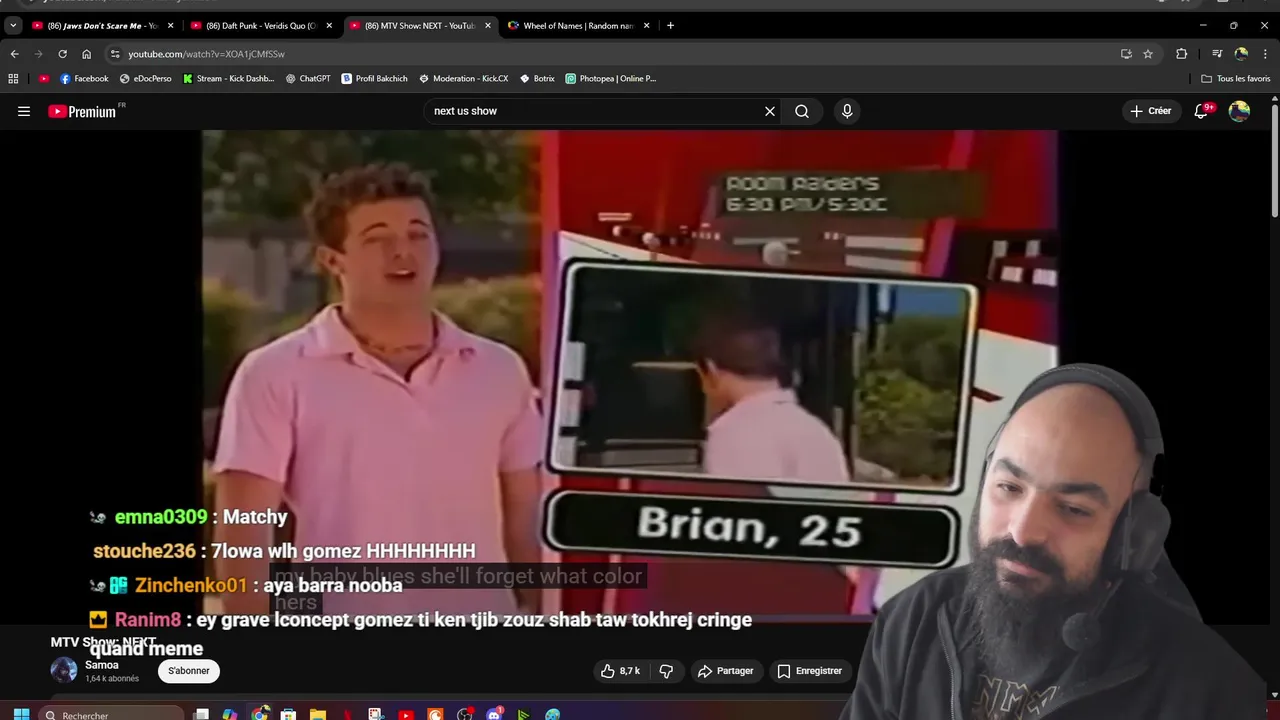Screen dimensions: 1280x720
Task: Open the eDocPerso bookmark
Action: (146, 78)
